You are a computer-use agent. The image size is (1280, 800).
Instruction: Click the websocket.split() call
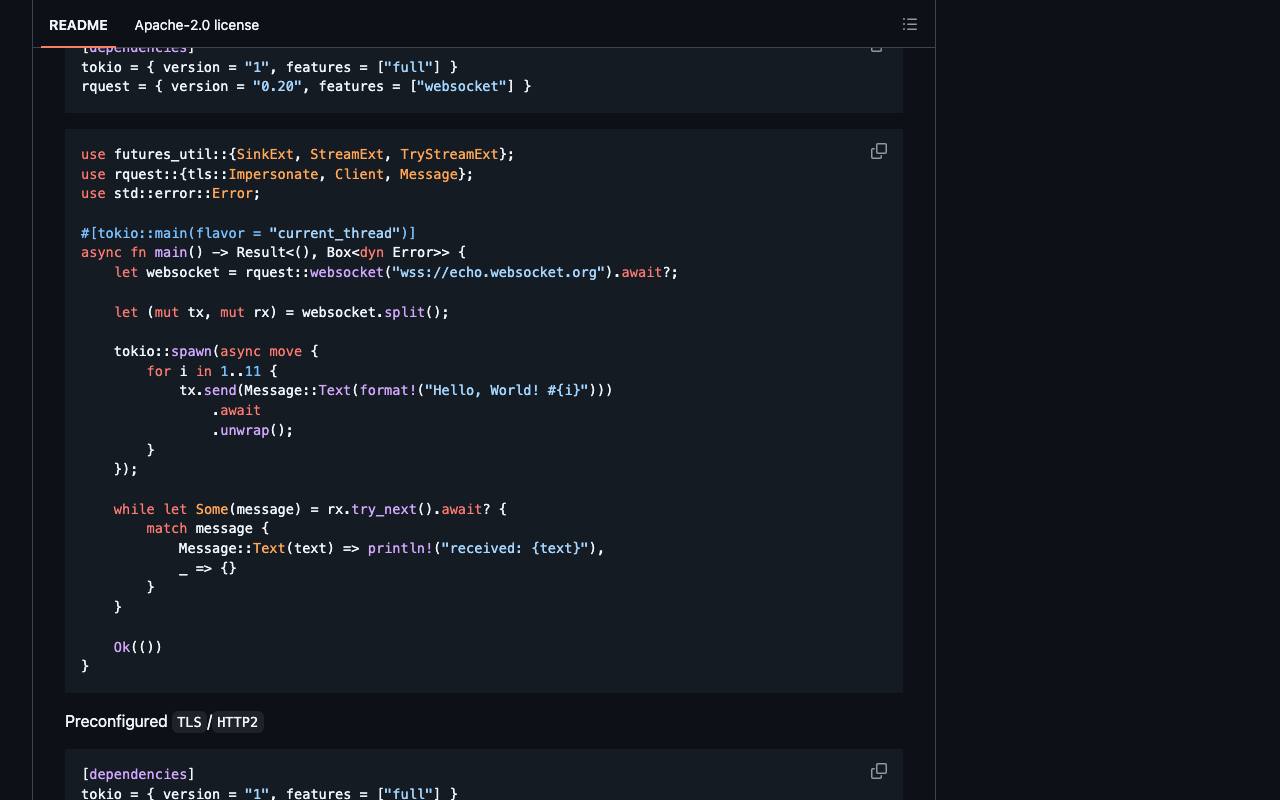click(375, 312)
